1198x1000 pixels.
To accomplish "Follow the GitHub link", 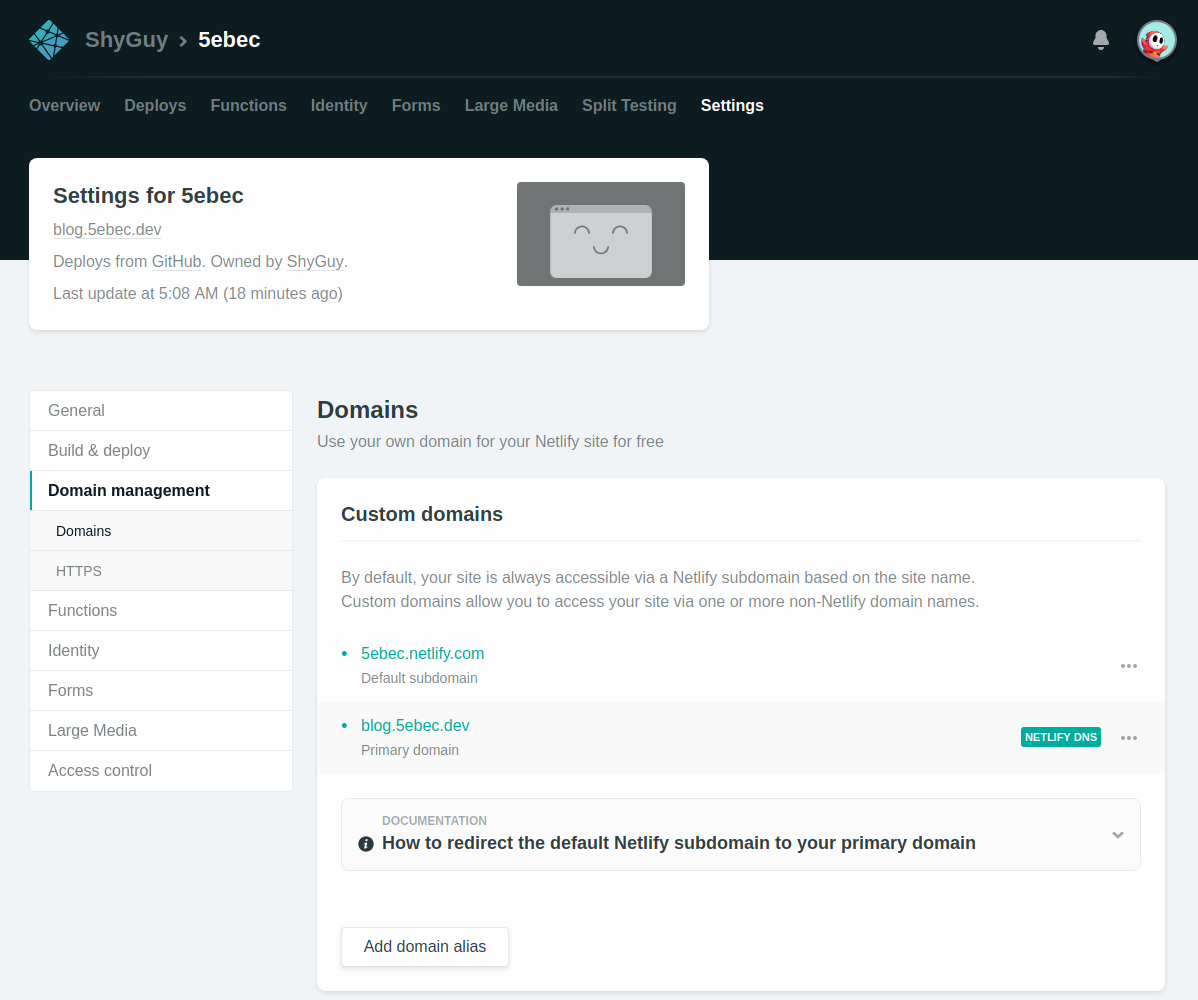I will coord(176,261).
